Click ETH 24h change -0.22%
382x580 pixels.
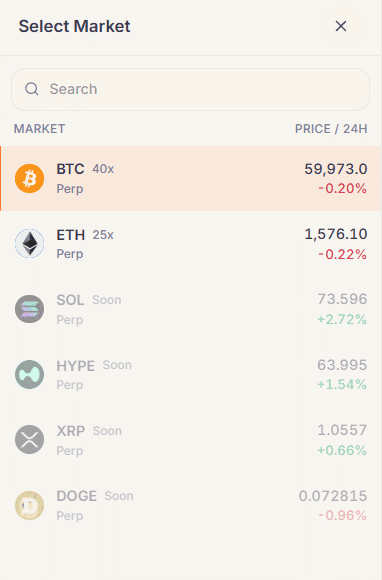coord(342,254)
